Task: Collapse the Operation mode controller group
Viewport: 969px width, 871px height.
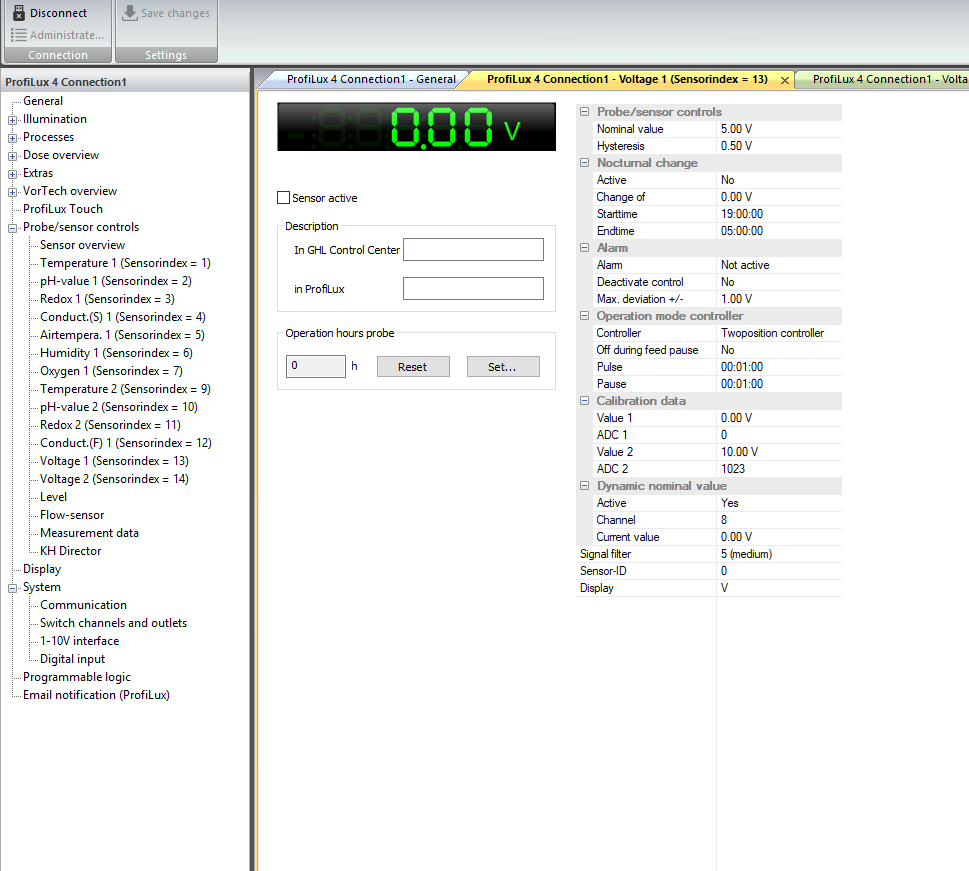Action: [x=584, y=315]
